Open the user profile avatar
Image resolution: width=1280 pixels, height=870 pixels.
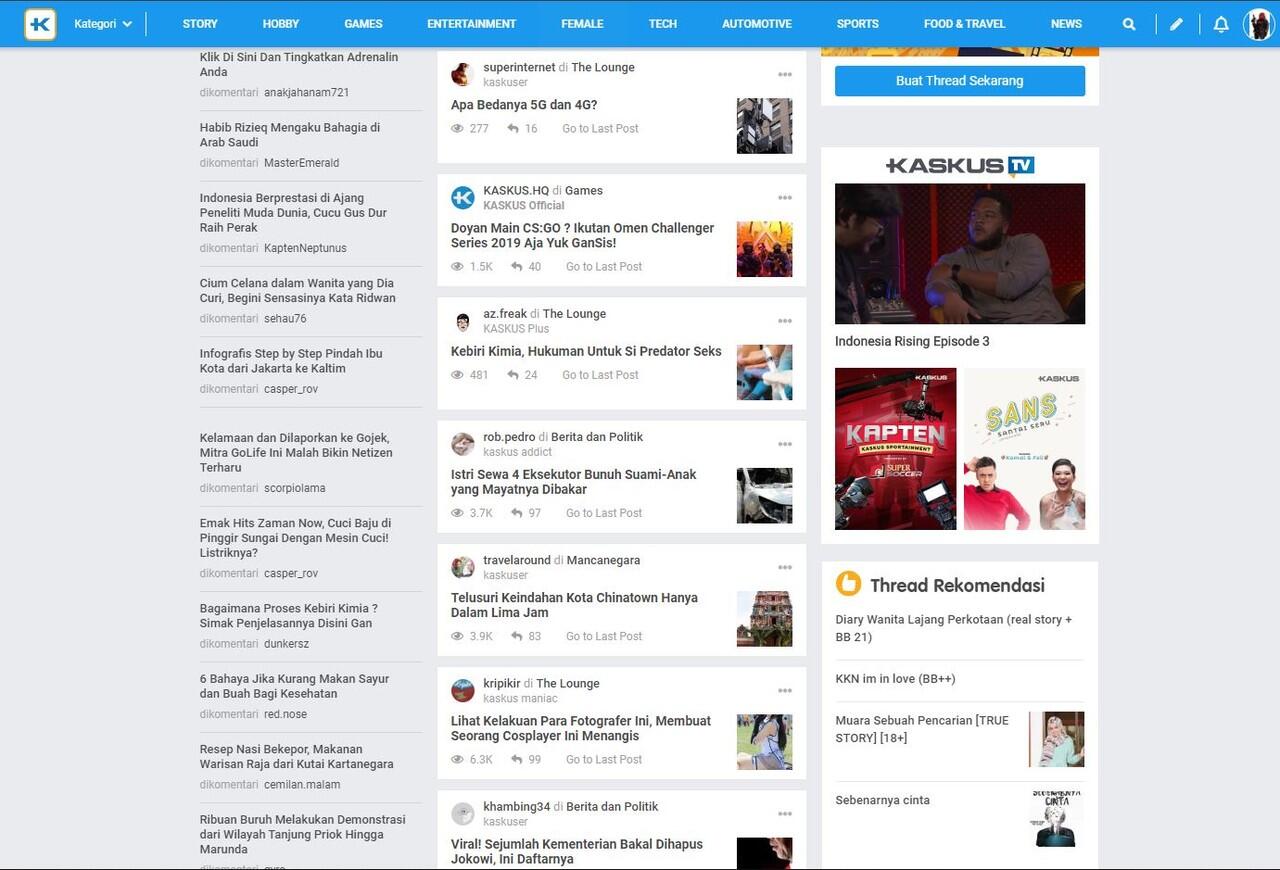tap(1258, 24)
